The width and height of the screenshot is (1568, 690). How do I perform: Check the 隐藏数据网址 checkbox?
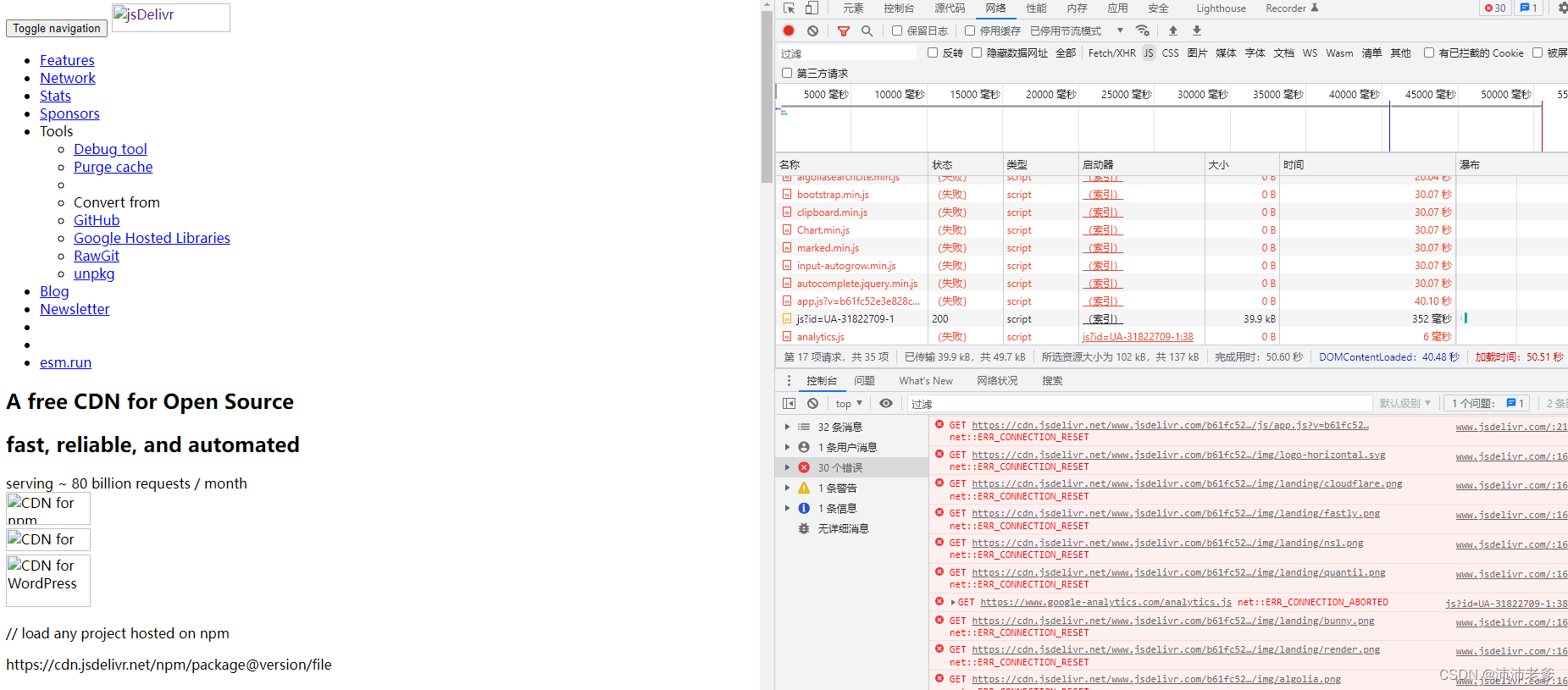pos(977,52)
